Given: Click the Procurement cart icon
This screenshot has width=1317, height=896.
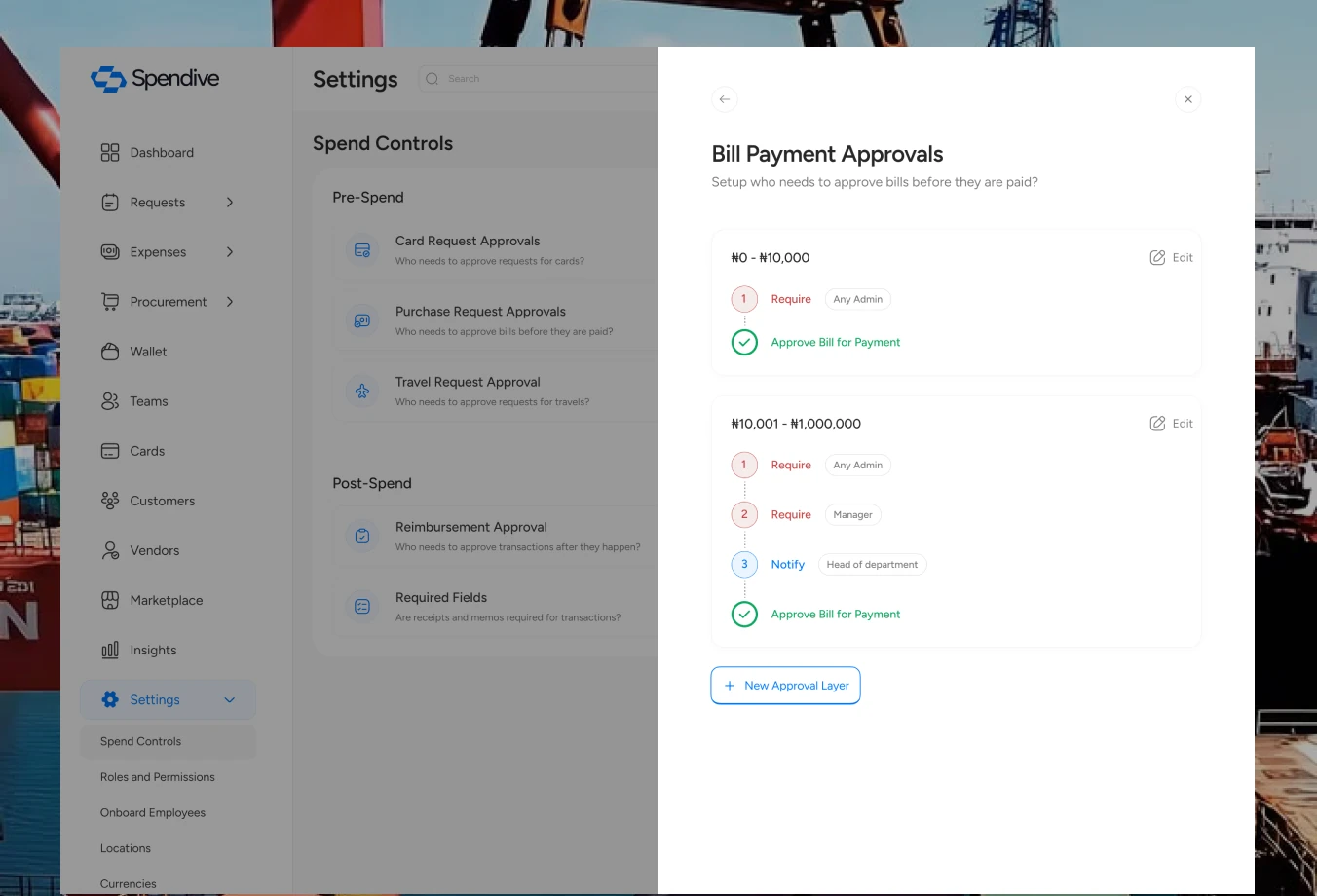Looking at the screenshot, I should click(x=110, y=302).
